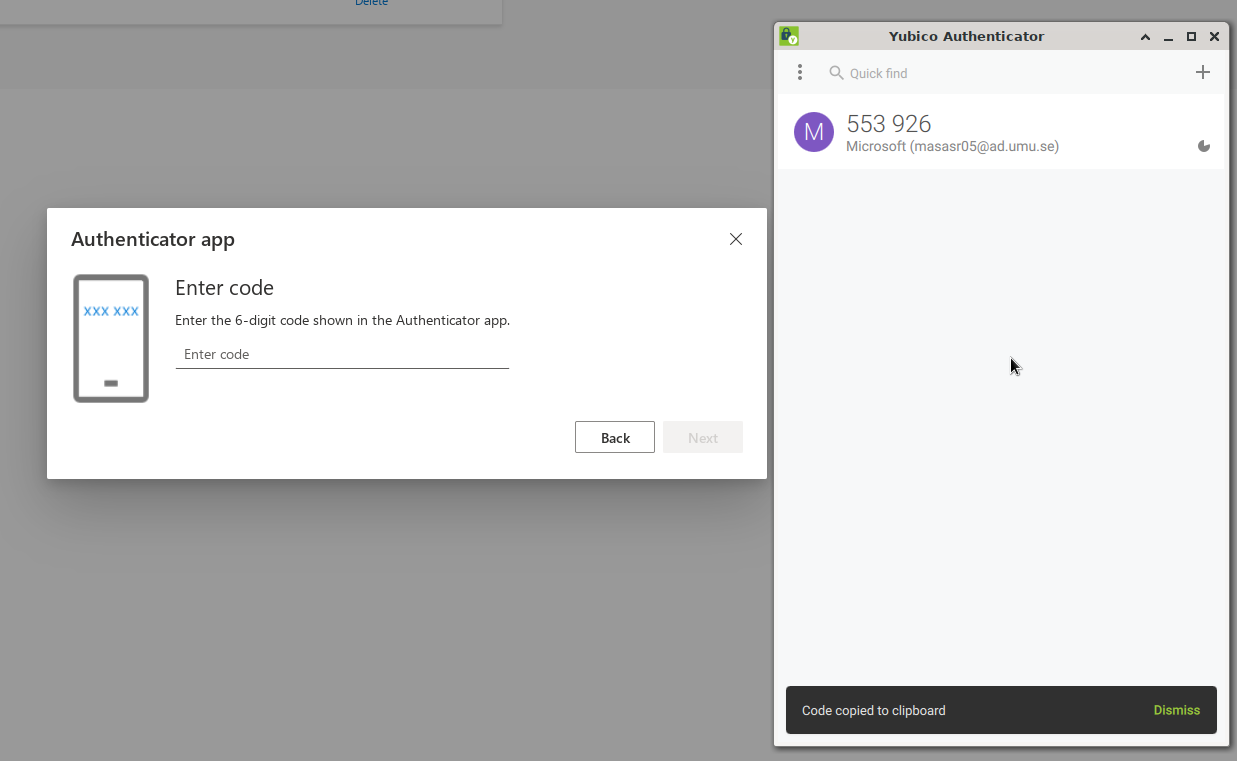Click the Enter code text field
The width and height of the screenshot is (1237, 761).
click(342, 354)
